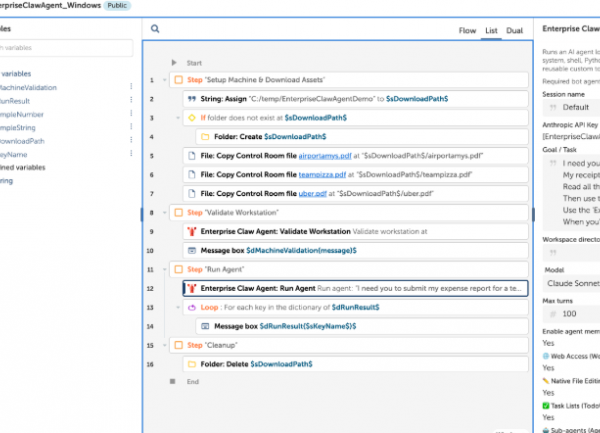Open options menu for RunResult variable

coord(131,100)
